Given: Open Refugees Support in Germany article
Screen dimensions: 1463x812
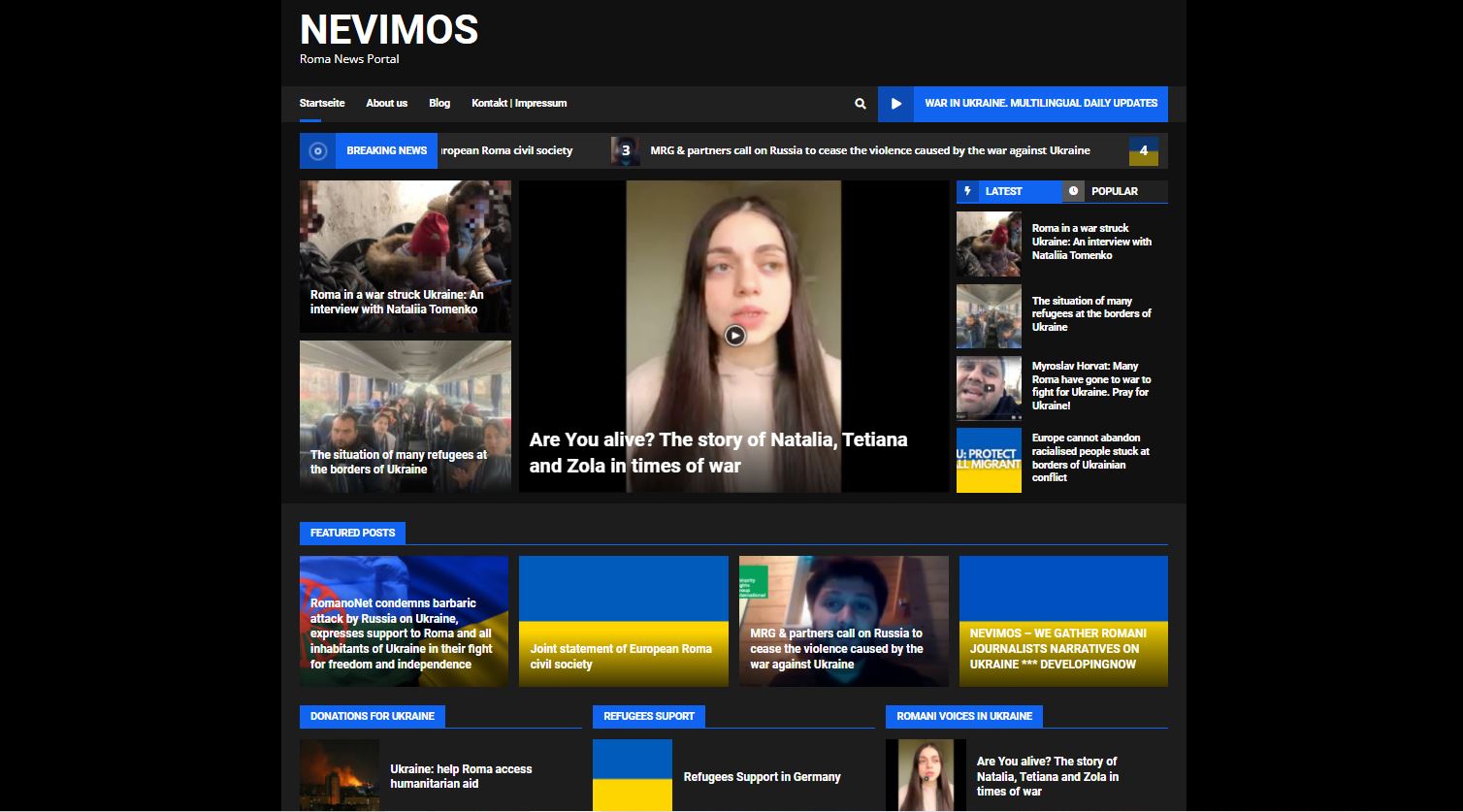Looking at the screenshot, I should [x=762, y=777].
